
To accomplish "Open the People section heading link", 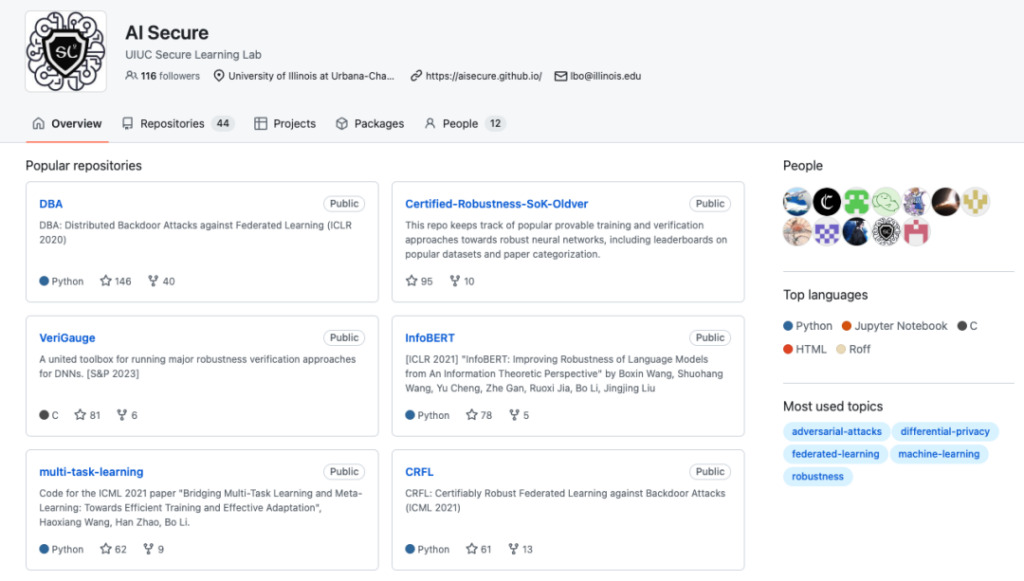I will pyautogui.click(x=803, y=166).
